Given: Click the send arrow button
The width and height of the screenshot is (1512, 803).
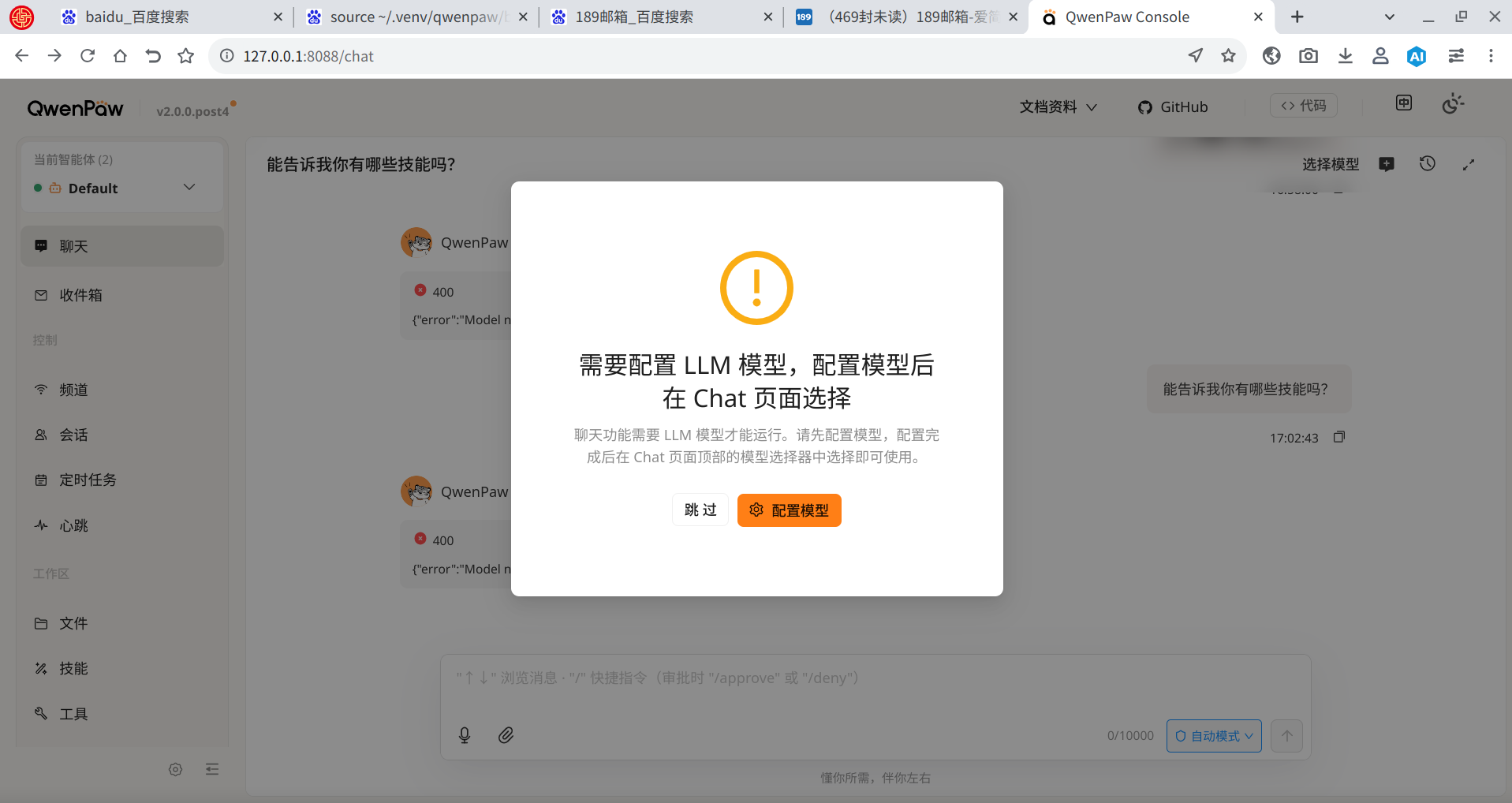Looking at the screenshot, I should tap(1287, 736).
